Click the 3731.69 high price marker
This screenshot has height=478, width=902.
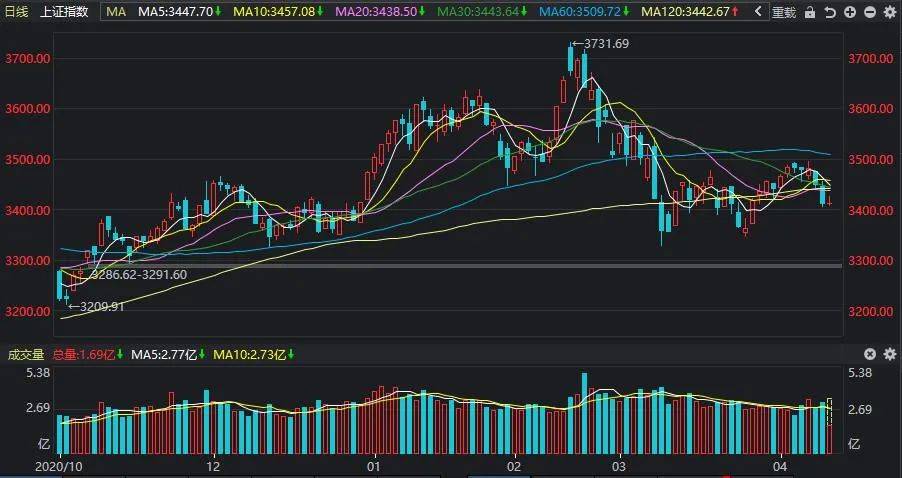tap(608, 44)
